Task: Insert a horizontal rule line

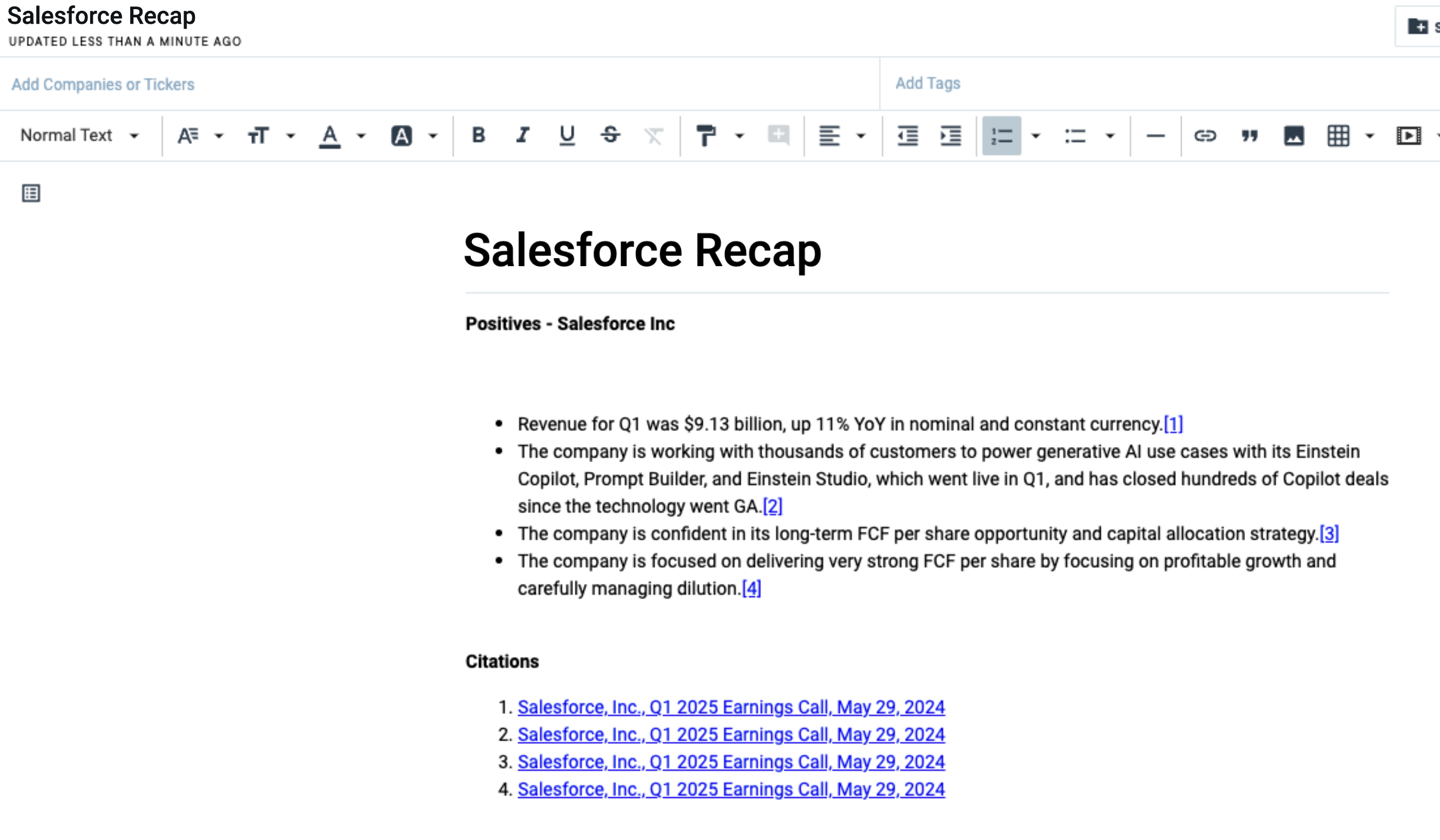Action: (x=1155, y=136)
